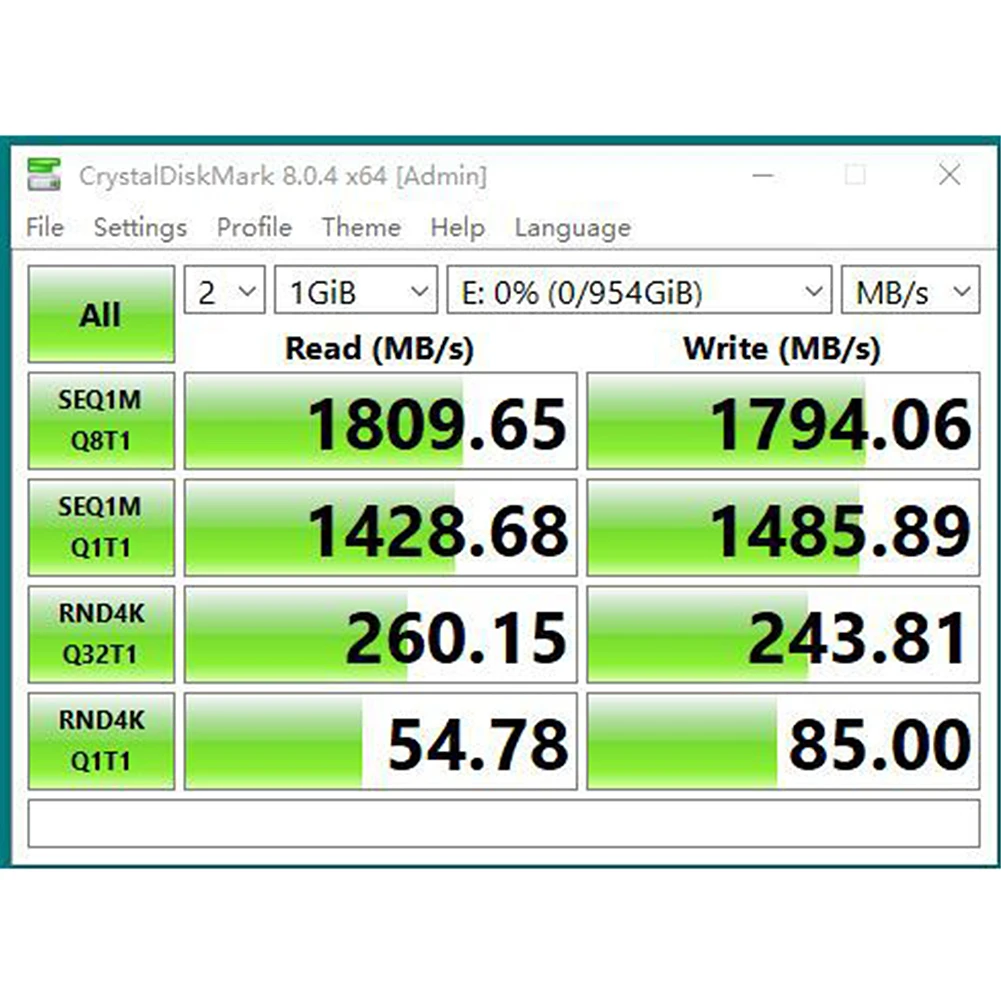Open the File menu
This screenshot has height=1001, width=1001.
(x=45, y=227)
